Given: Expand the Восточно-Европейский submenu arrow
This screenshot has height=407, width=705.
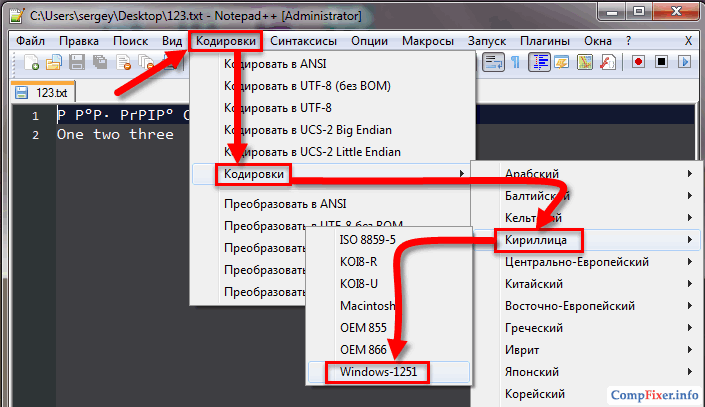Looking at the screenshot, I should (x=690, y=306).
